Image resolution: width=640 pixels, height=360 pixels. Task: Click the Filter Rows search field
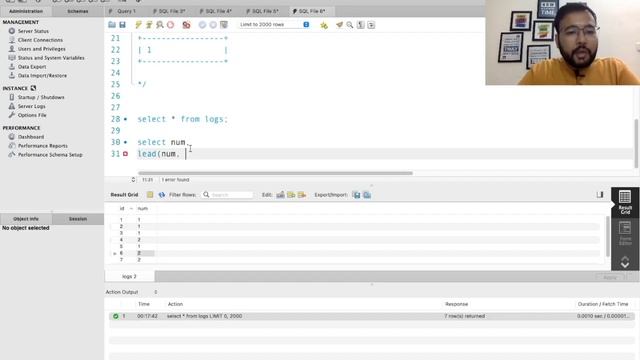coord(227,195)
